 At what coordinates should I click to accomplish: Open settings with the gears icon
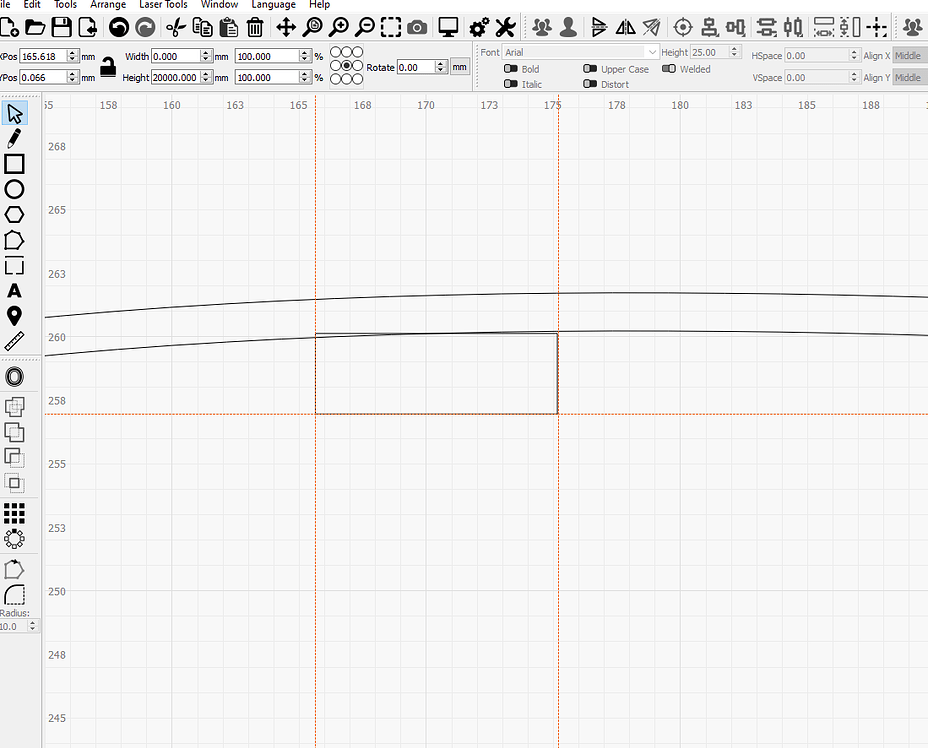479,27
